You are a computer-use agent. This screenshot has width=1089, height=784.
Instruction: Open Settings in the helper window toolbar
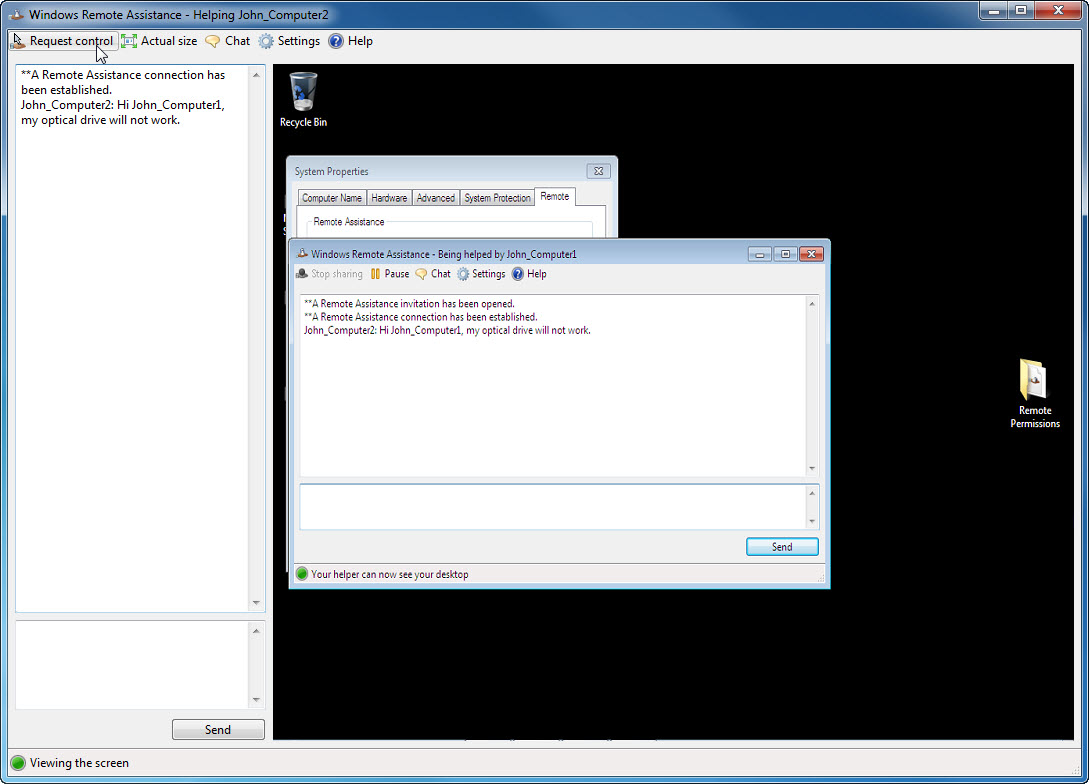289,41
